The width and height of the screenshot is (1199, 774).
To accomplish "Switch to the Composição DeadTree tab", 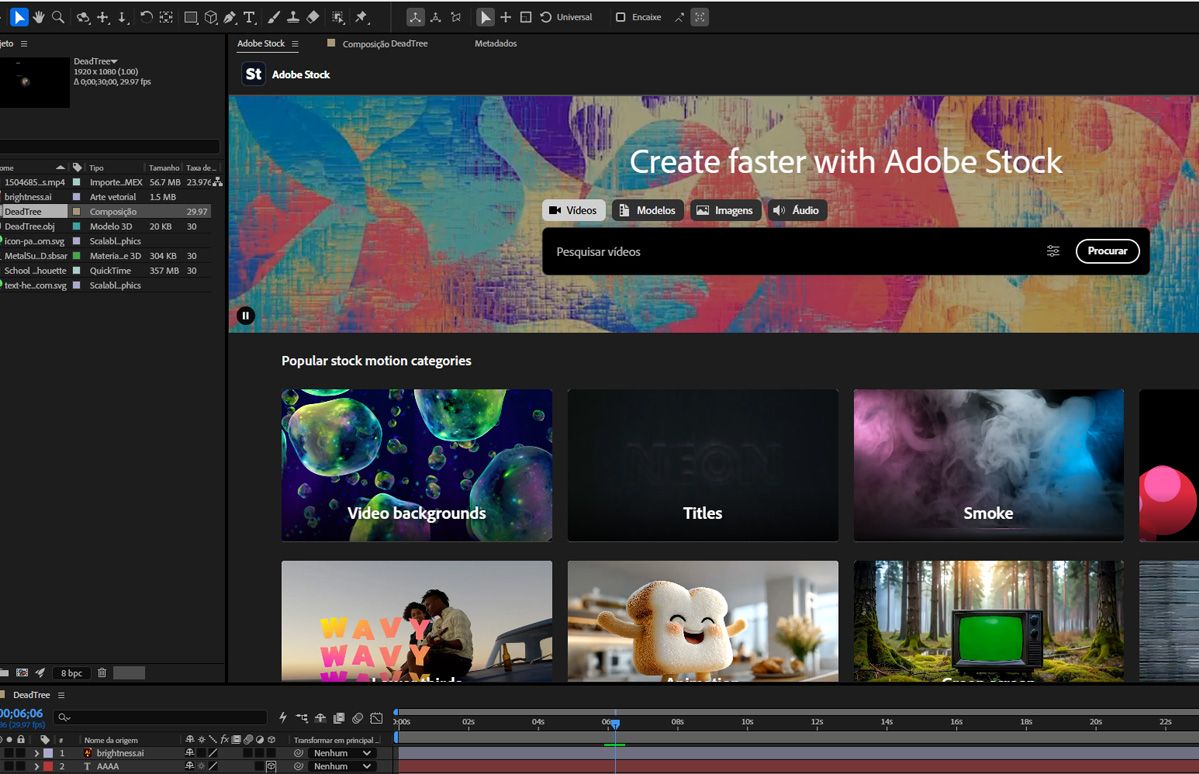I will pos(385,44).
